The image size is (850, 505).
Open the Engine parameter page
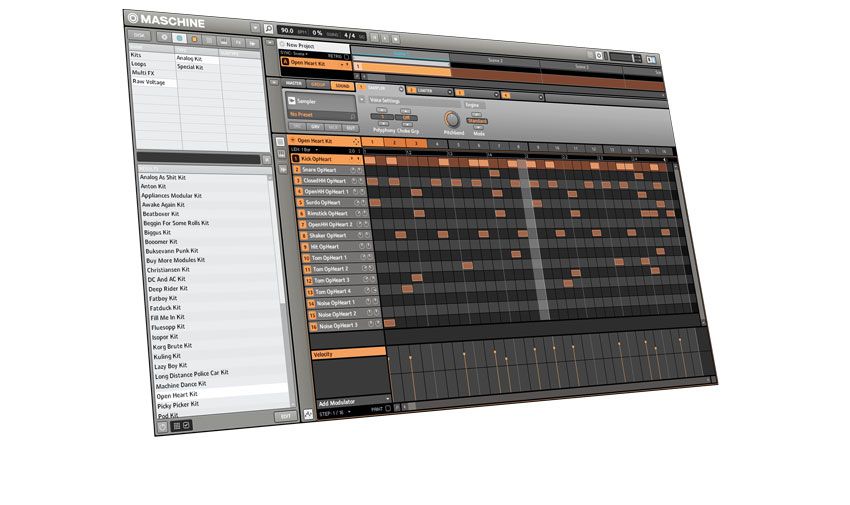(x=472, y=105)
